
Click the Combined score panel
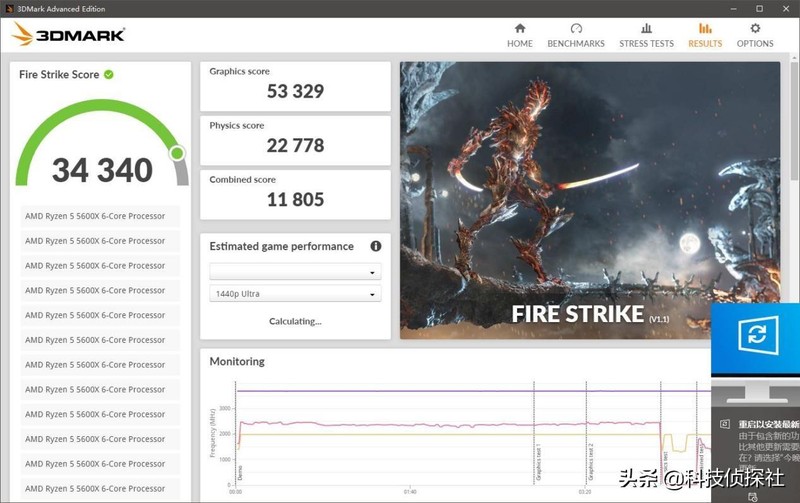coord(295,193)
